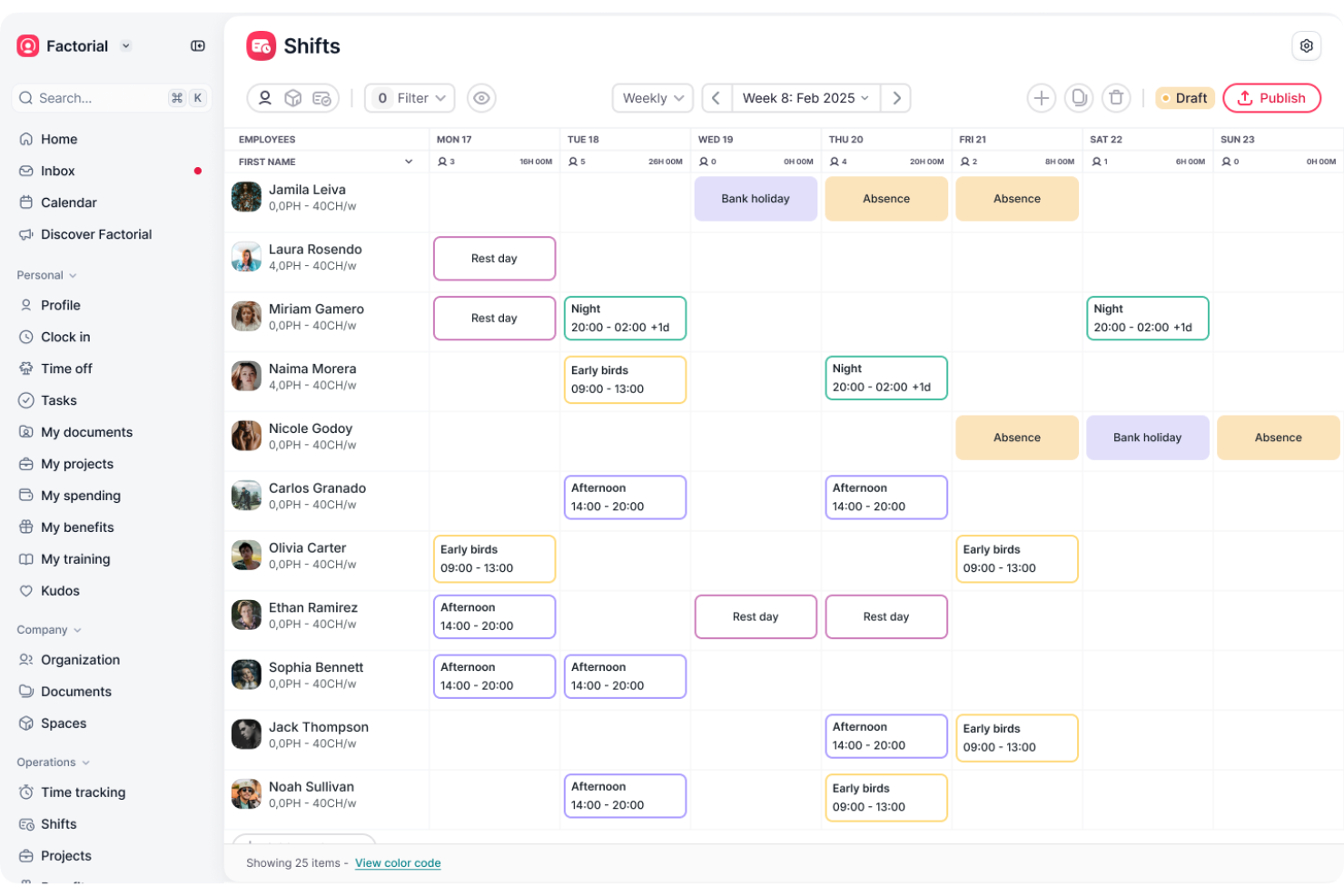Click Jamila Leiva's avatar

coord(246,197)
